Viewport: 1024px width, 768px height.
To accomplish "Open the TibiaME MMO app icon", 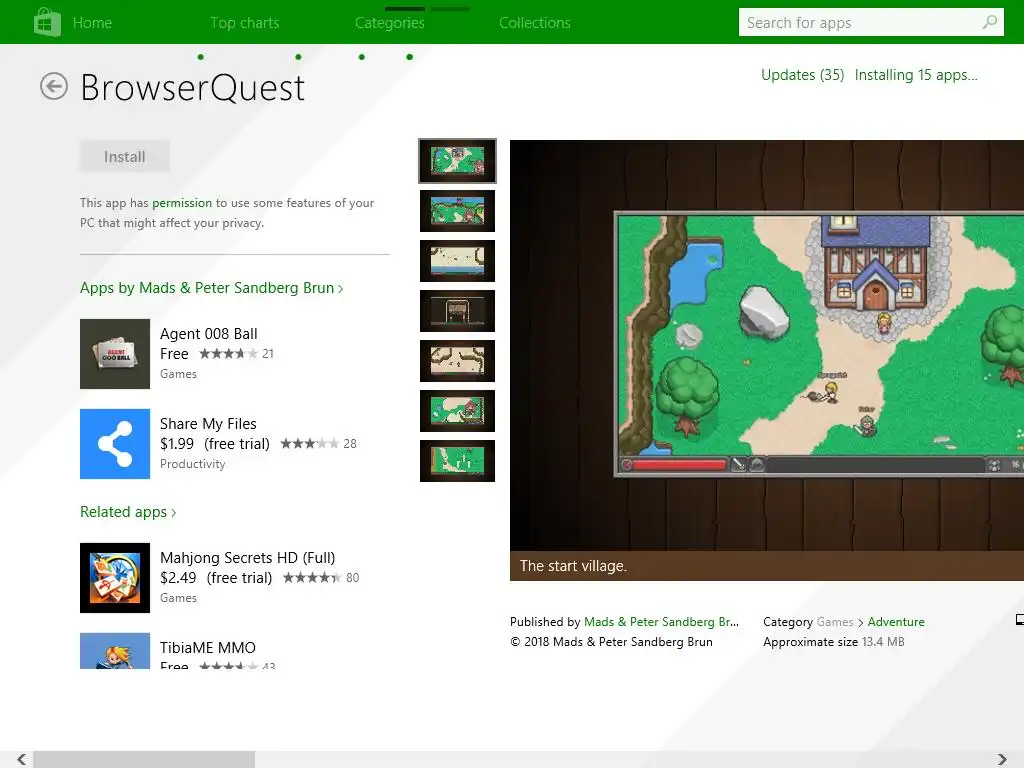I will tap(115, 651).
